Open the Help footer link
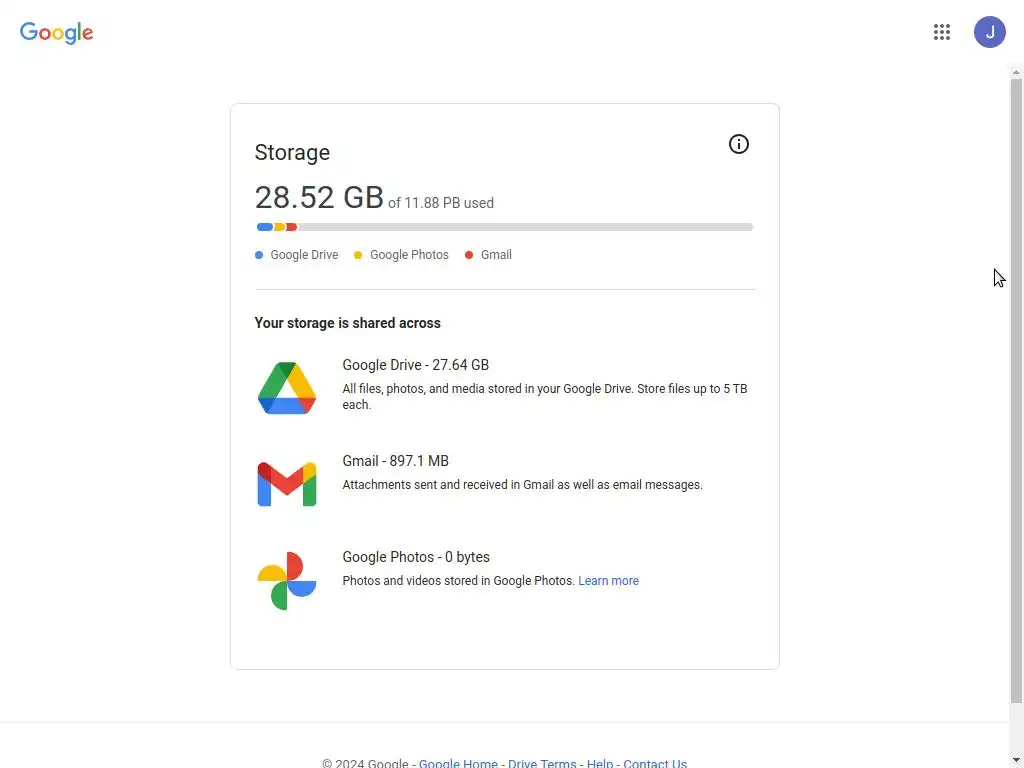Viewport: 1024px width, 768px height. click(x=600, y=763)
